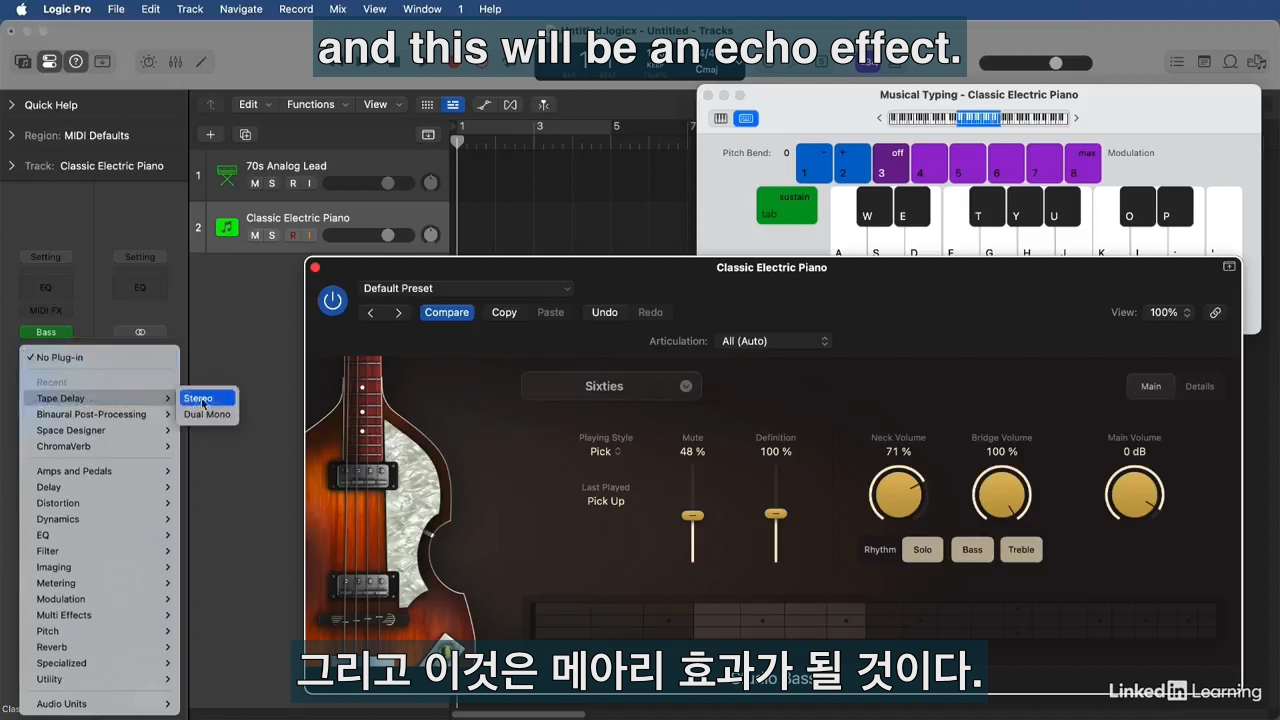
Task: Click the Duplicate Track icon
Action: [245, 135]
